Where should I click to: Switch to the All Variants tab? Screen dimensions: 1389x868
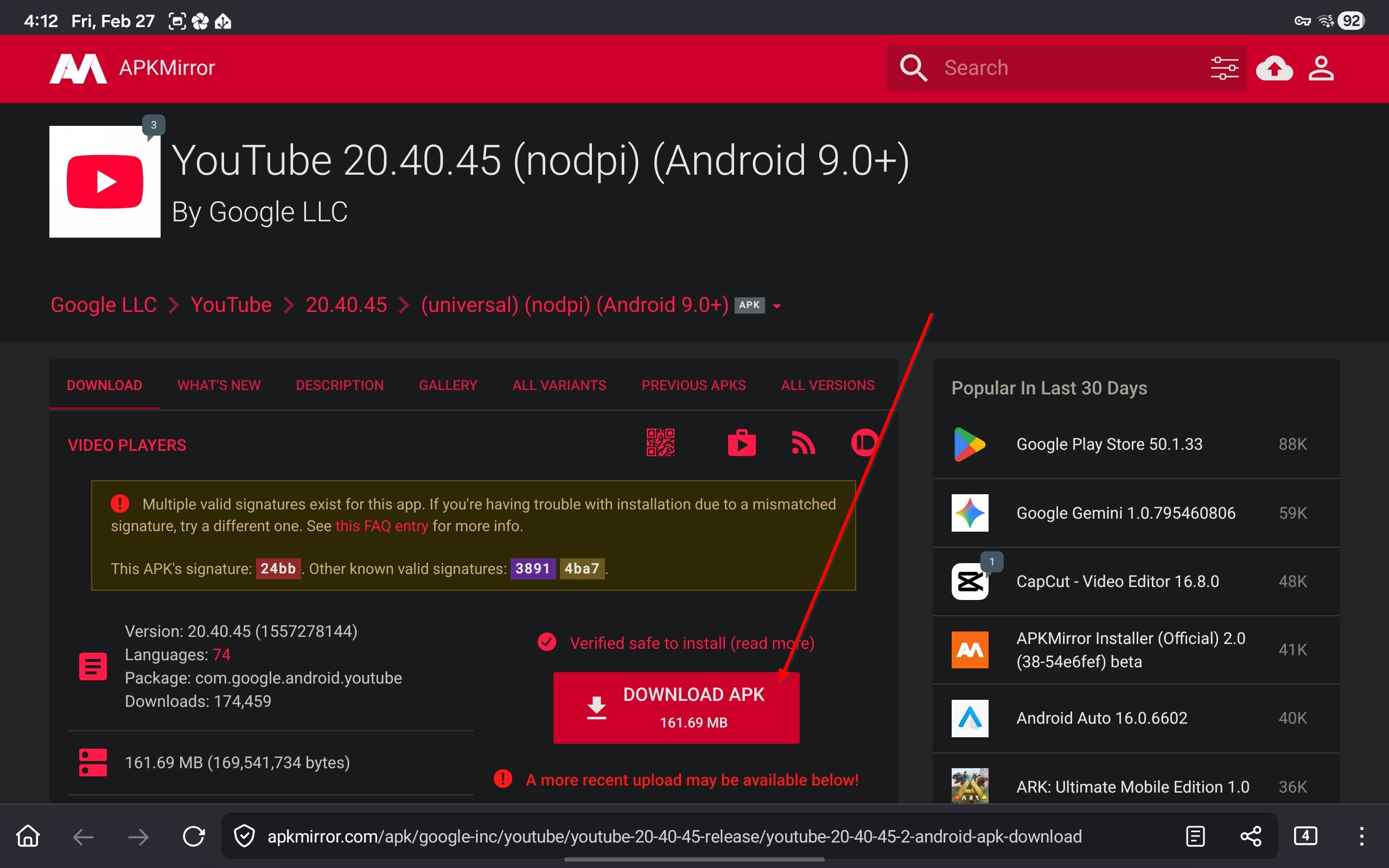(x=559, y=385)
